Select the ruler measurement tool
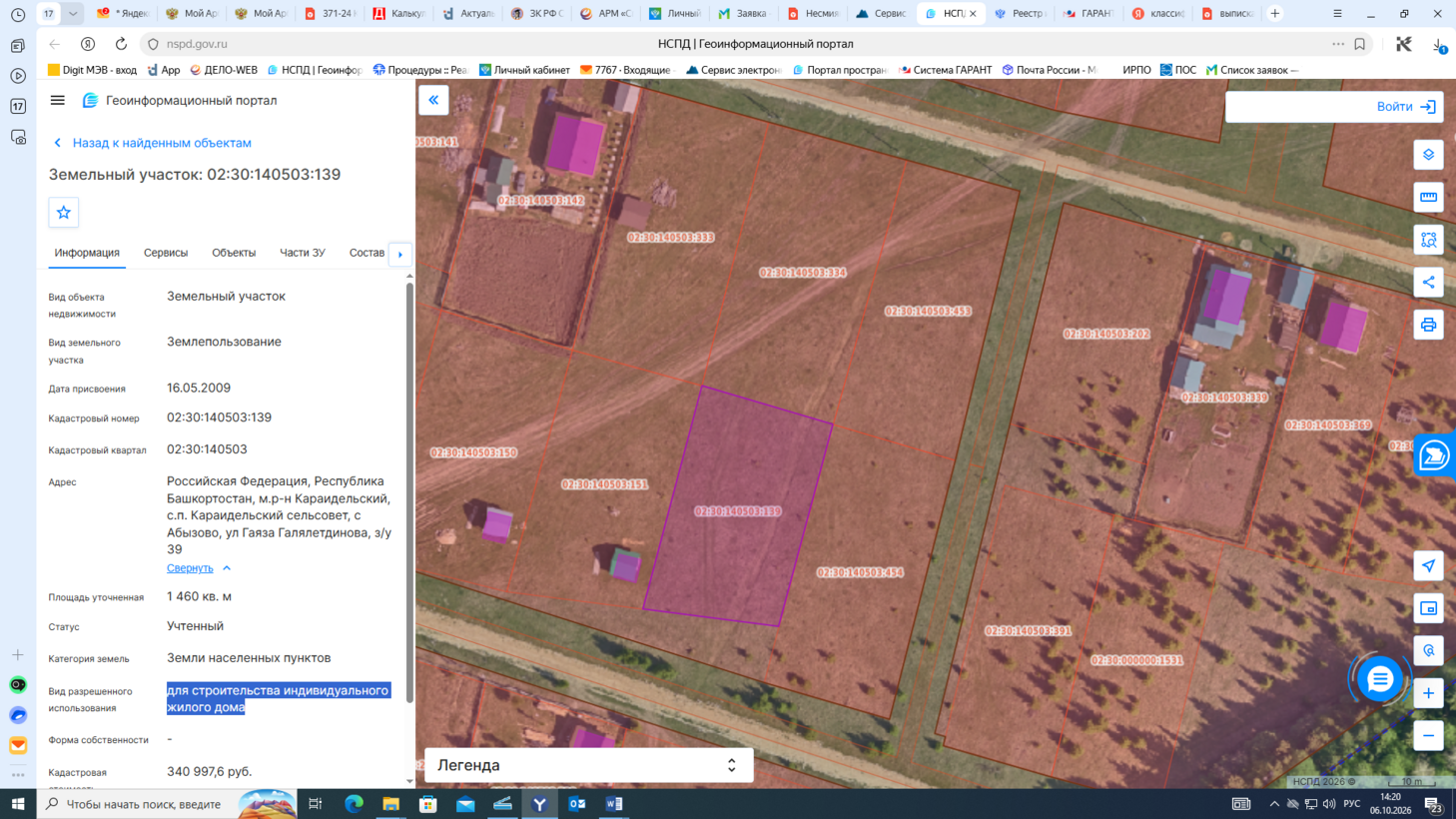This screenshot has height=819, width=1456. (1428, 197)
